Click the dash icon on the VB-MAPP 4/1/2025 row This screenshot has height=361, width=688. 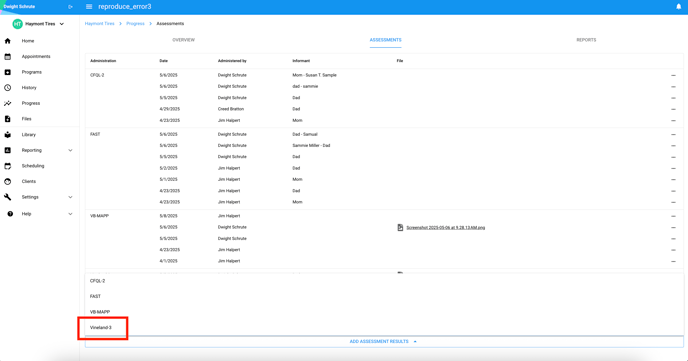[x=673, y=261]
